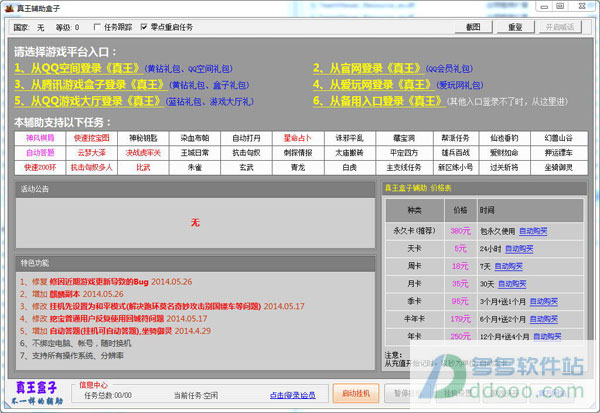Select the 王城日常 task cell
The image size is (600, 413).
coord(195,153)
